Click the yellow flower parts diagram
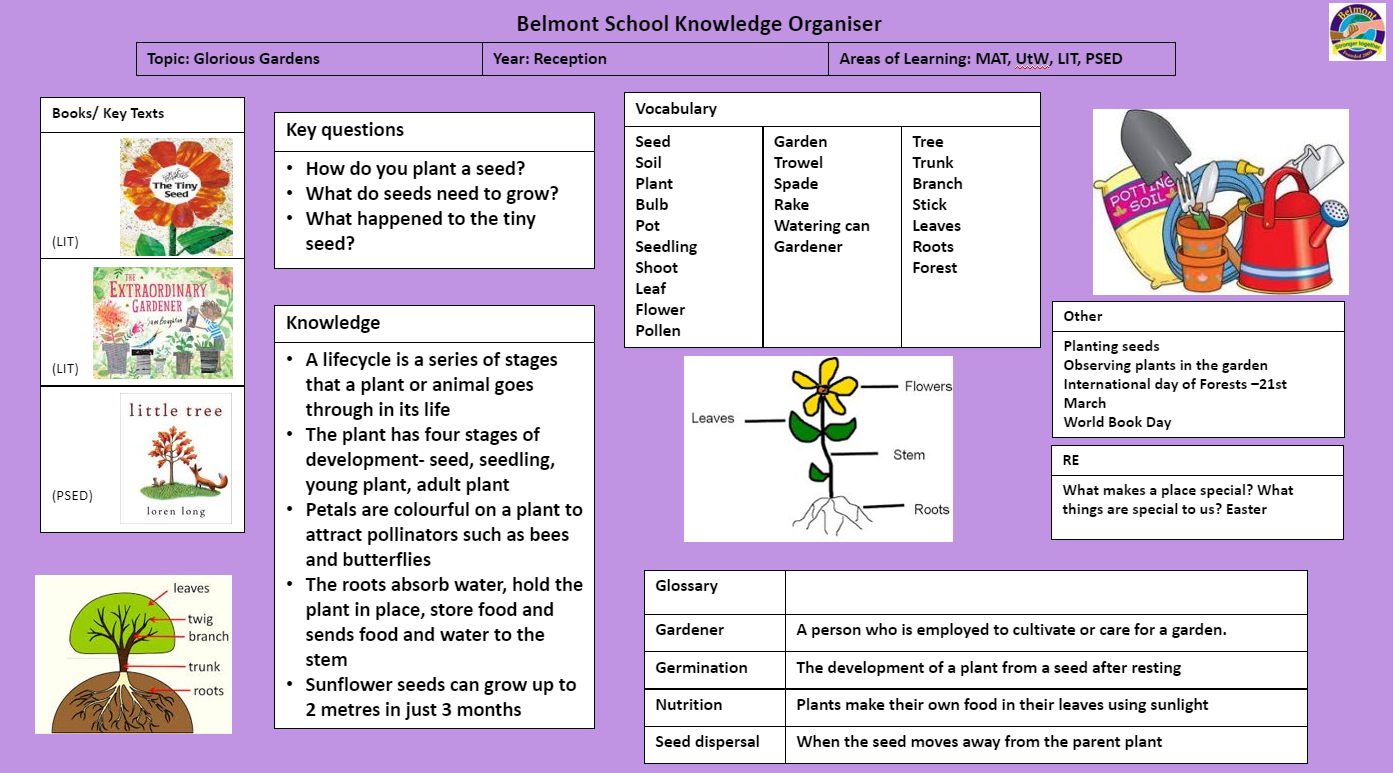Image resolution: width=1393 pixels, height=773 pixels. click(818, 448)
